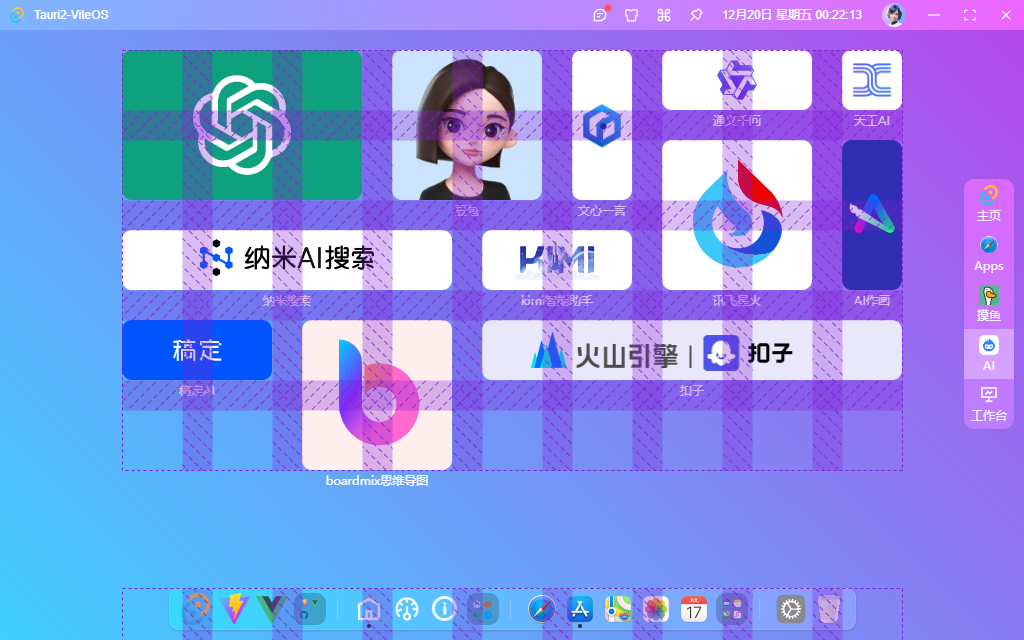Toggle the pin window icon
The height and width of the screenshot is (640, 1024).
tap(696, 15)
